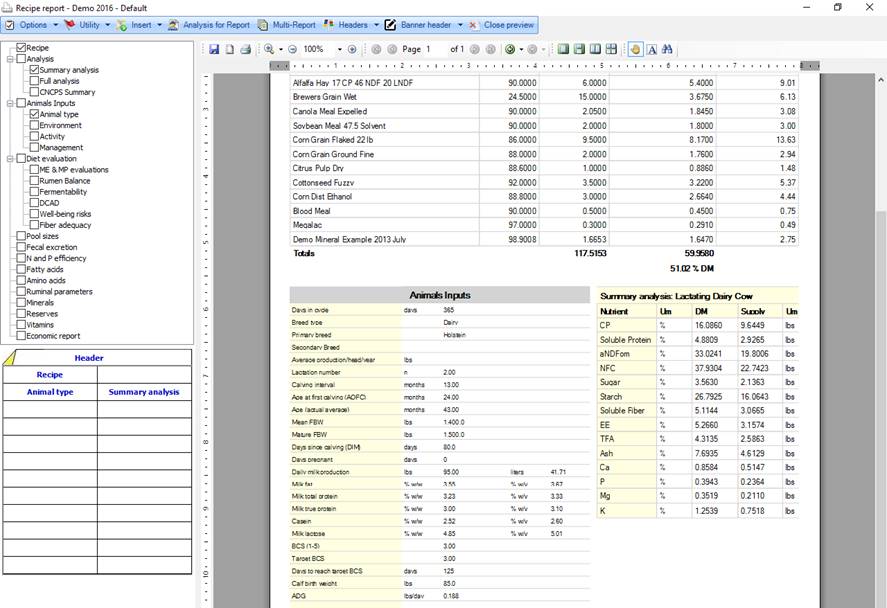Uncheck the Animal type checkbox

pyautogui.click(x=34, y=114)
